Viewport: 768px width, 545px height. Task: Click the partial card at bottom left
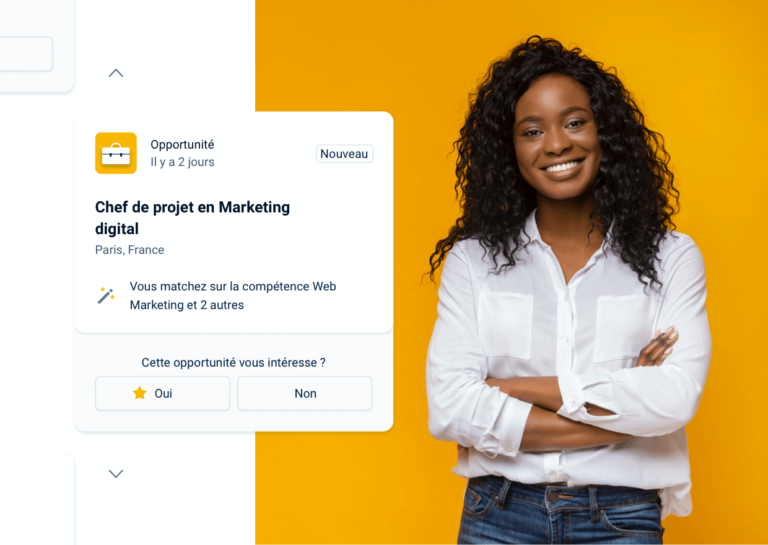[37, 499]
